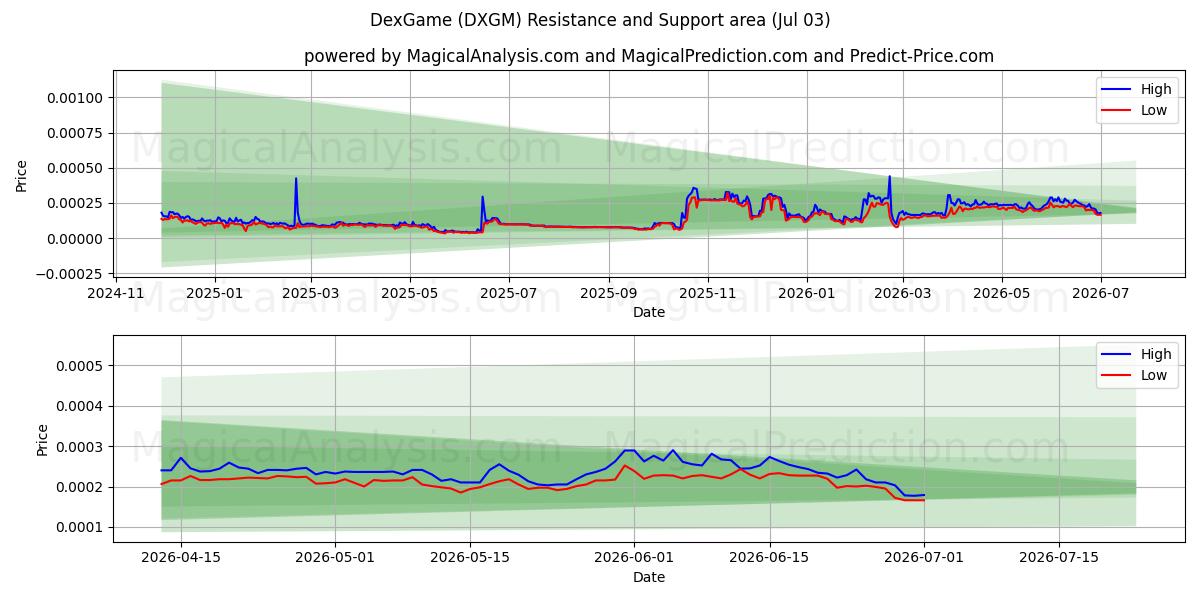Click the top chart x-axis label 2025-09

tap(609, 293)
